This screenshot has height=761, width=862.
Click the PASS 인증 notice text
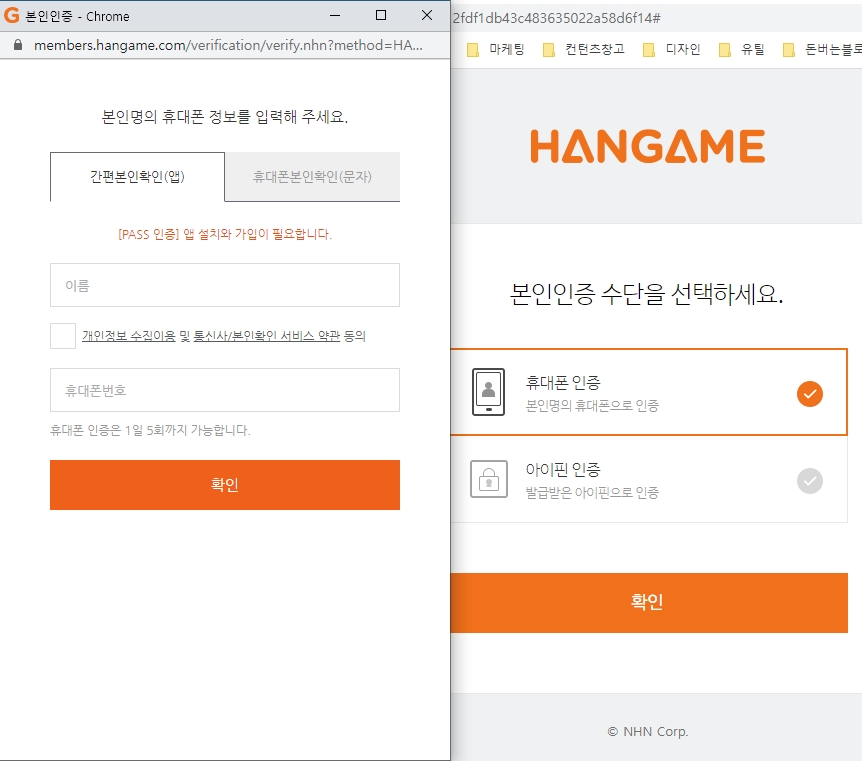tap(225, 234)
